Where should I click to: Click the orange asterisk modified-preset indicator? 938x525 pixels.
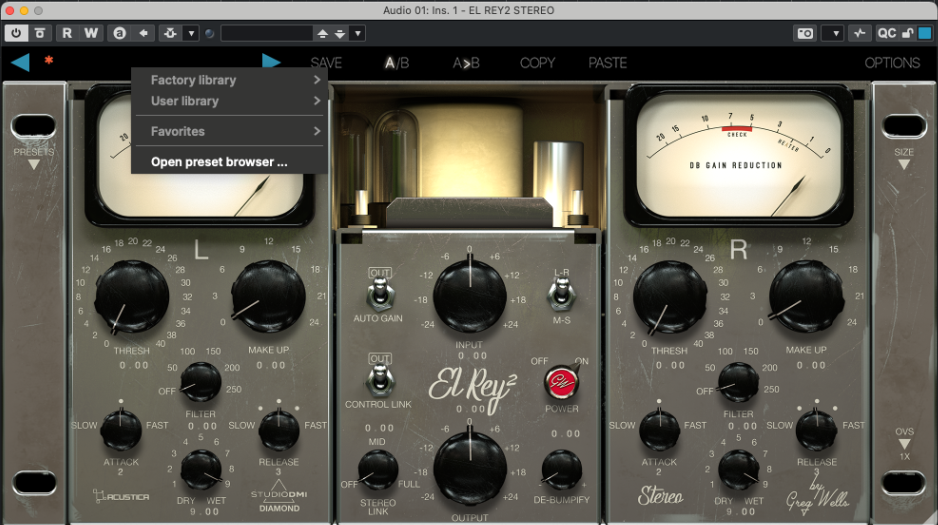point(48,60)
